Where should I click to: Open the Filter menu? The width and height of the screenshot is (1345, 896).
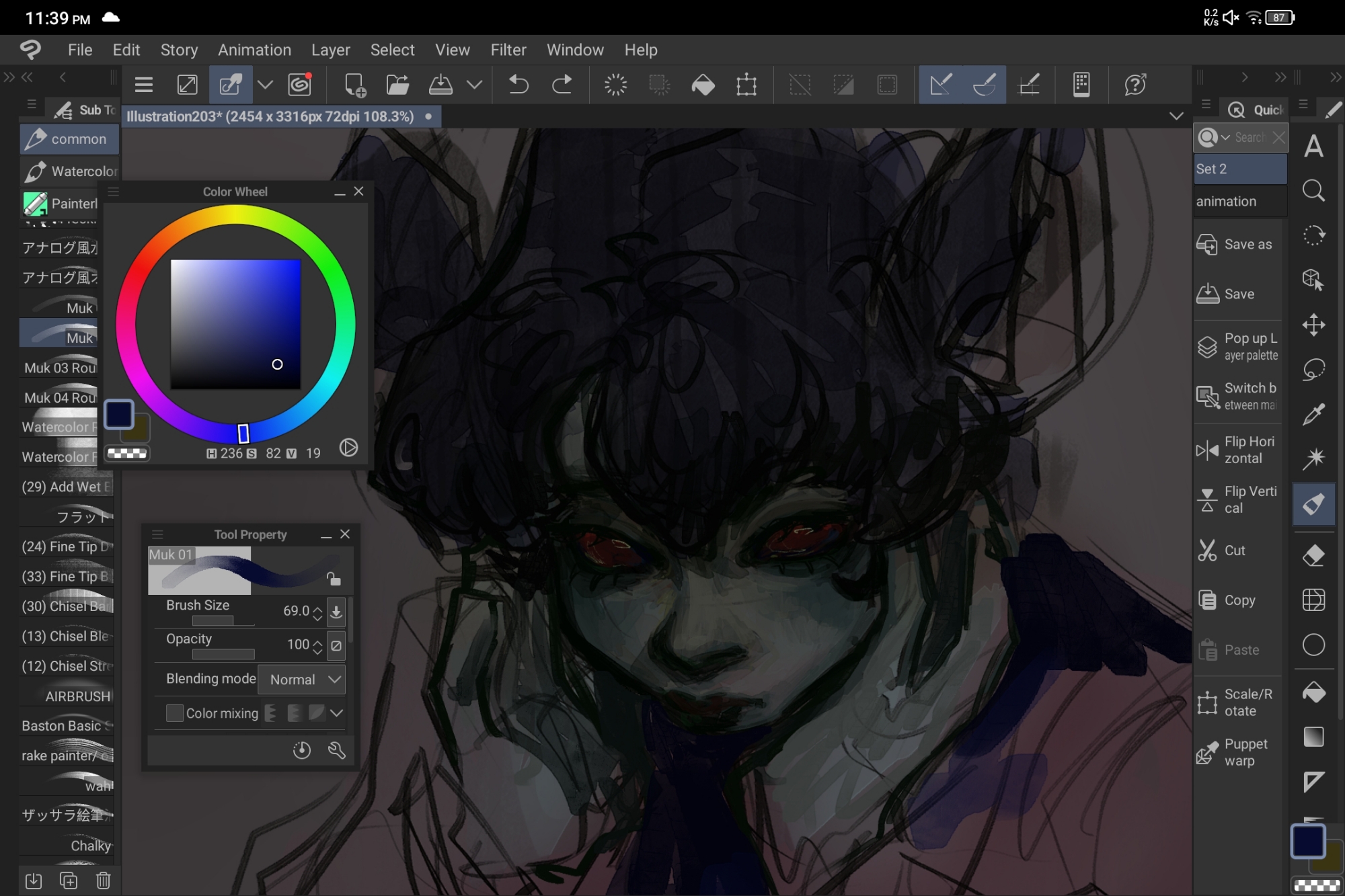[x=508, y=50]
